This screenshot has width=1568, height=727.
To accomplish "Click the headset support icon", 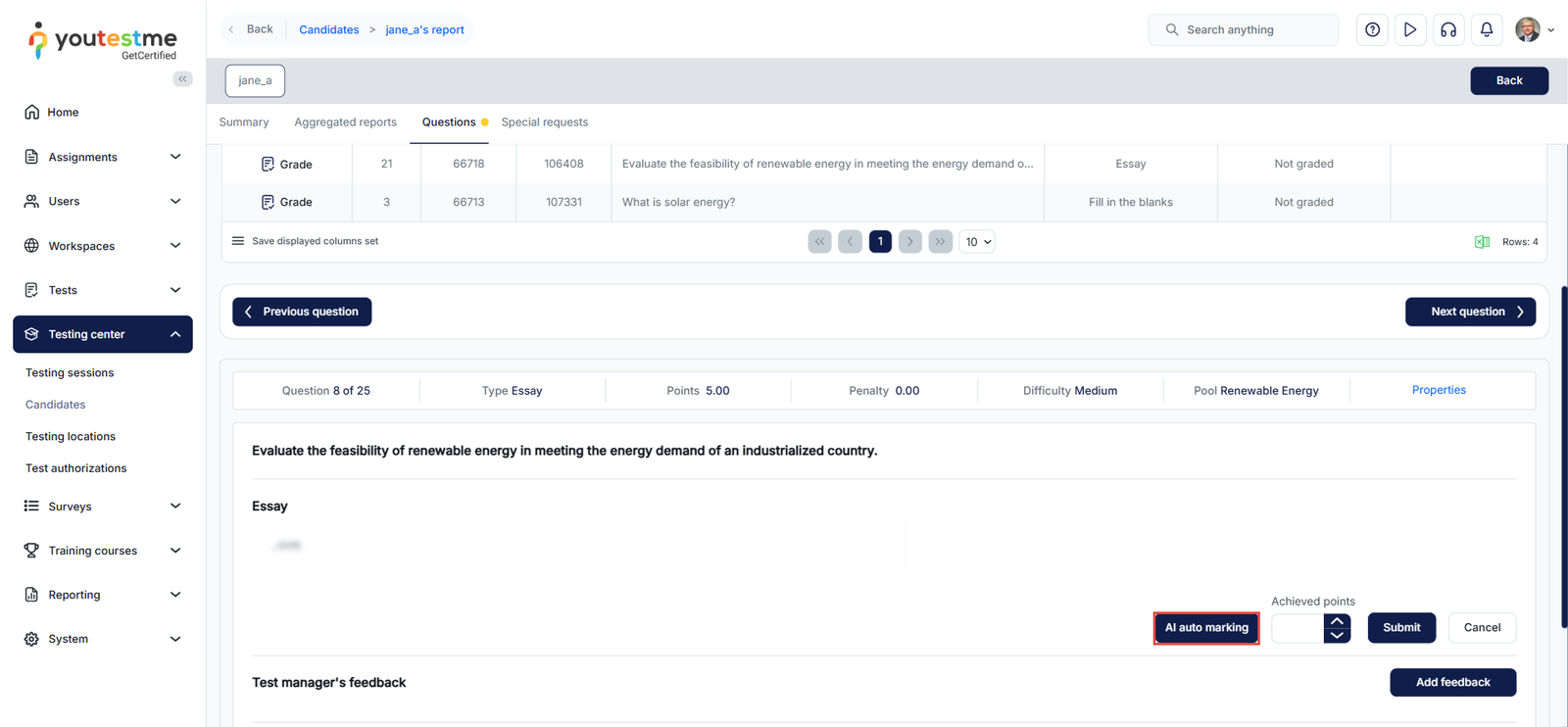I will pyautogui.click(x=1448, y=29).
